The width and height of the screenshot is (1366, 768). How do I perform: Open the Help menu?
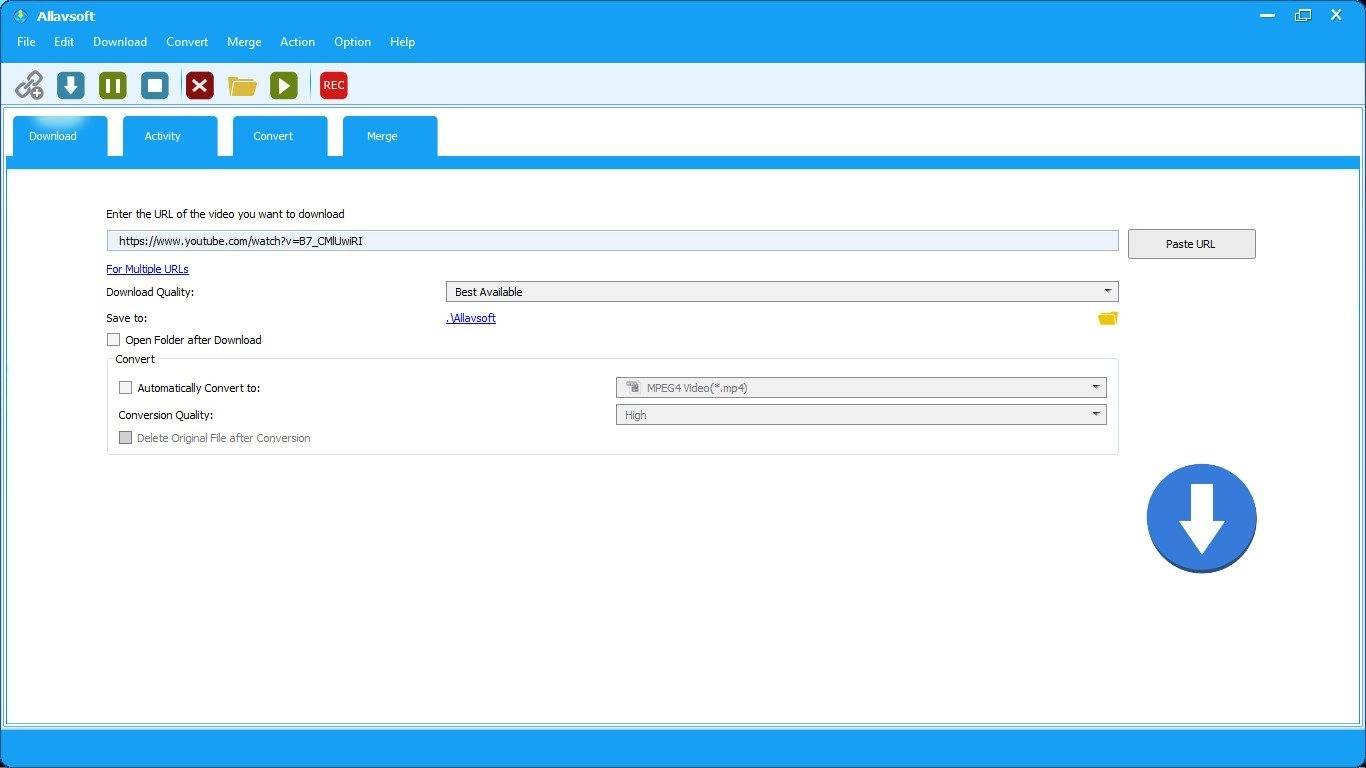[402, 42]
